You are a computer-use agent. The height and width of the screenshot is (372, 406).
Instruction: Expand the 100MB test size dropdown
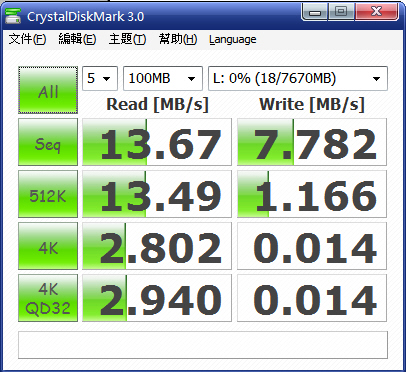[163, 79]
